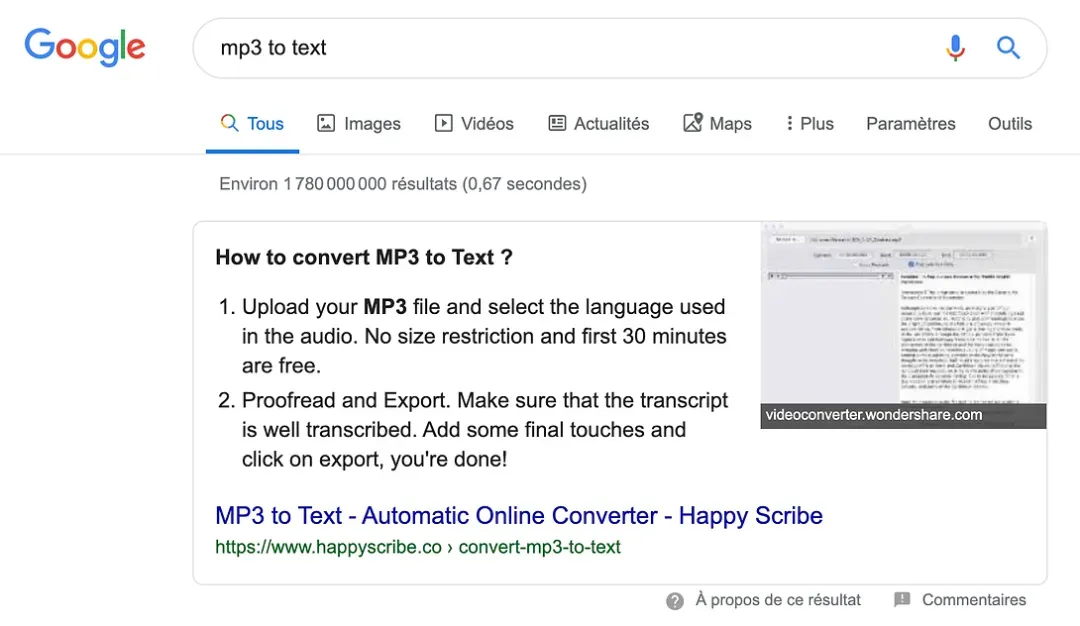This screenshot has height=626, width=1080.
Task: Click 'How to convert MP3 to Text ?' heading
Action: 364,257
